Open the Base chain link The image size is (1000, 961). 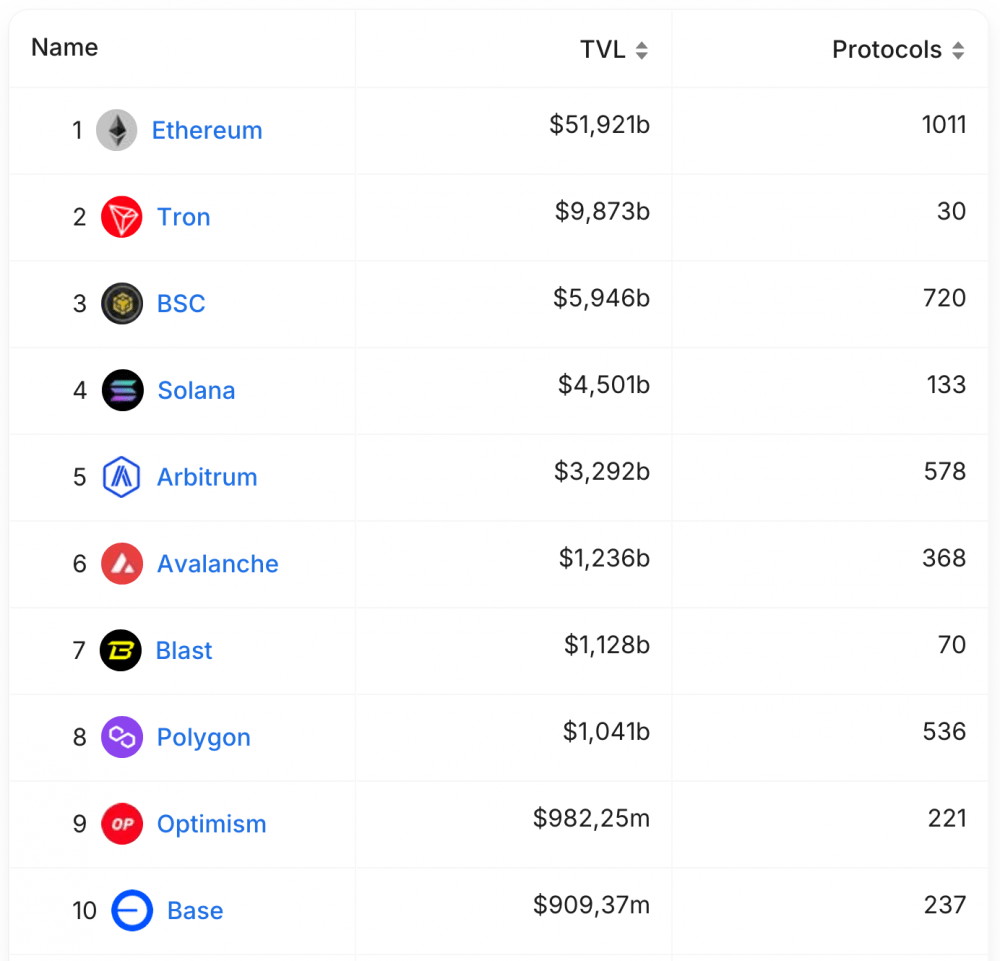click(195, 911)
